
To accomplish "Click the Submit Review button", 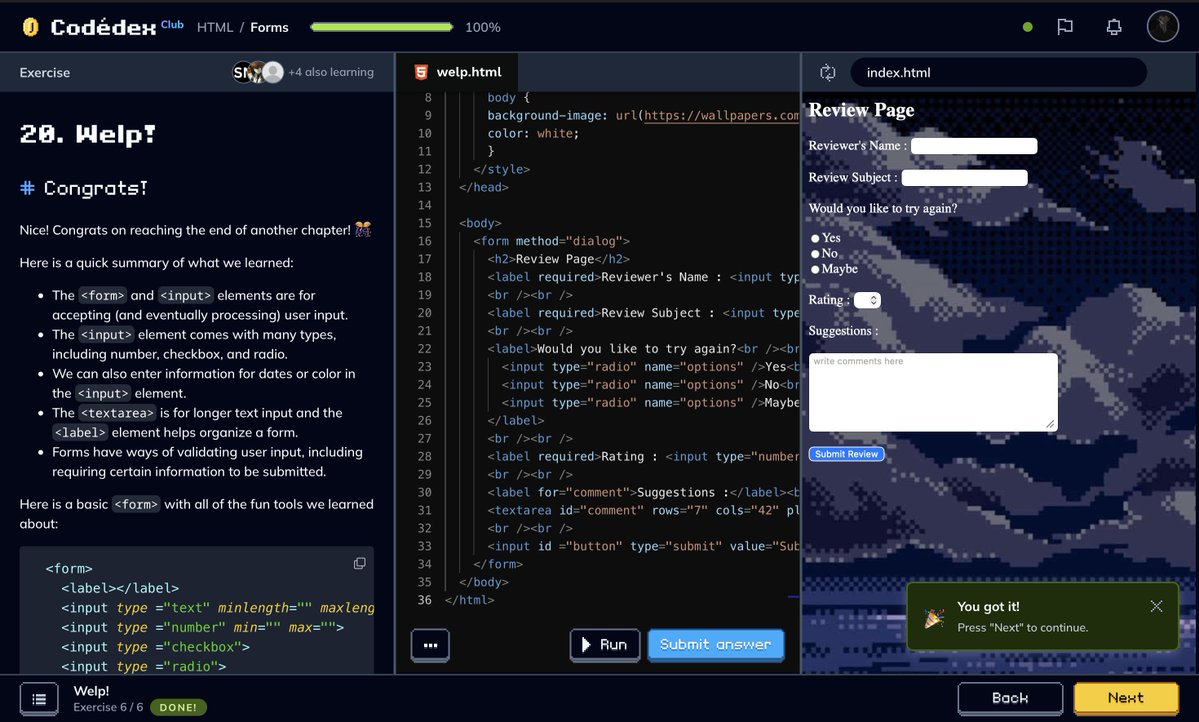I will click(846, 454).
